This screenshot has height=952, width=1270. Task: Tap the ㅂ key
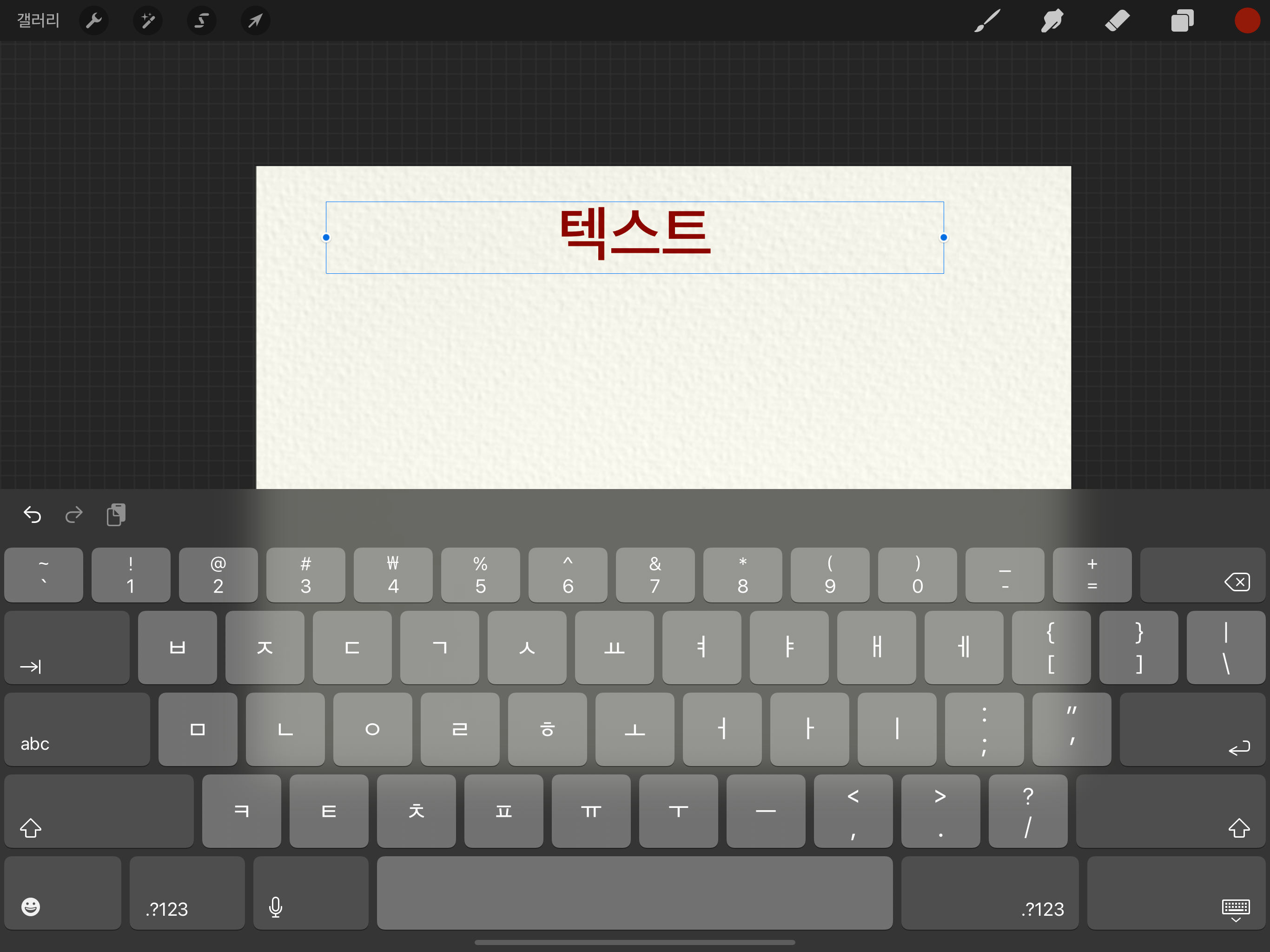coord(178,647)
